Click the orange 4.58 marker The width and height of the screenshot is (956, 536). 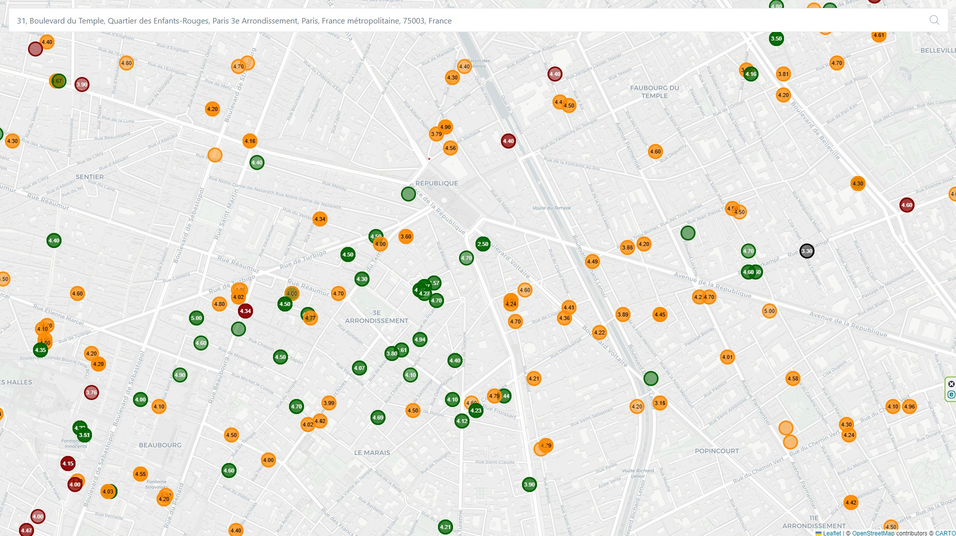792,379
